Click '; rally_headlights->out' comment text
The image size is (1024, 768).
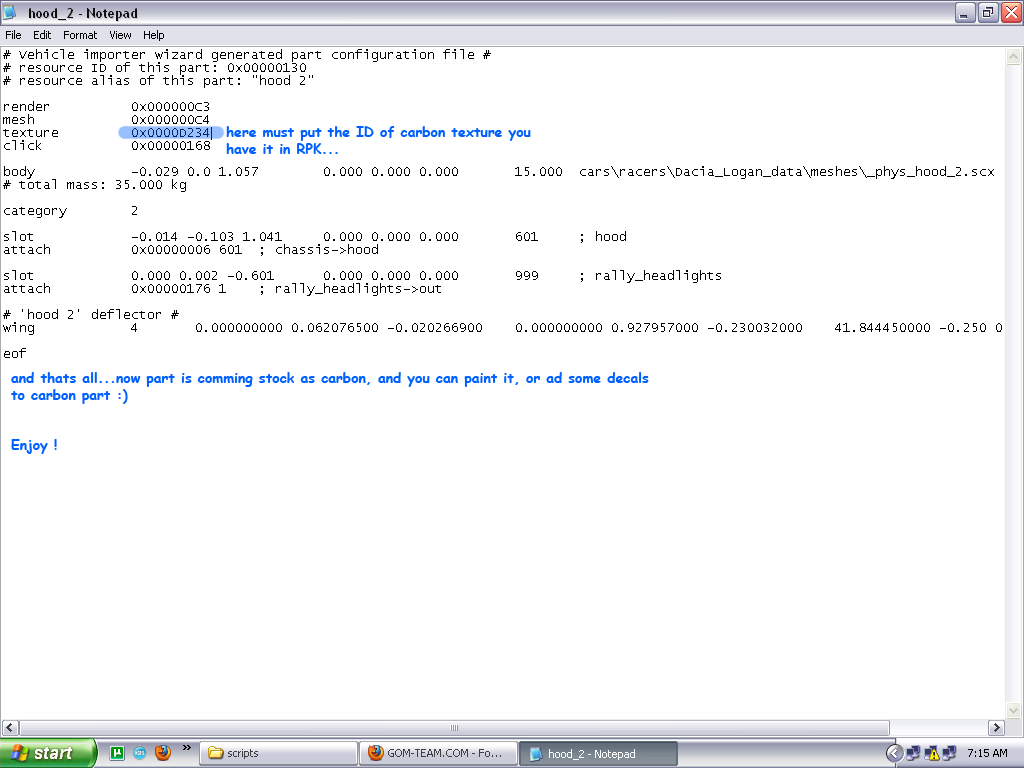[x=350, y=289]
